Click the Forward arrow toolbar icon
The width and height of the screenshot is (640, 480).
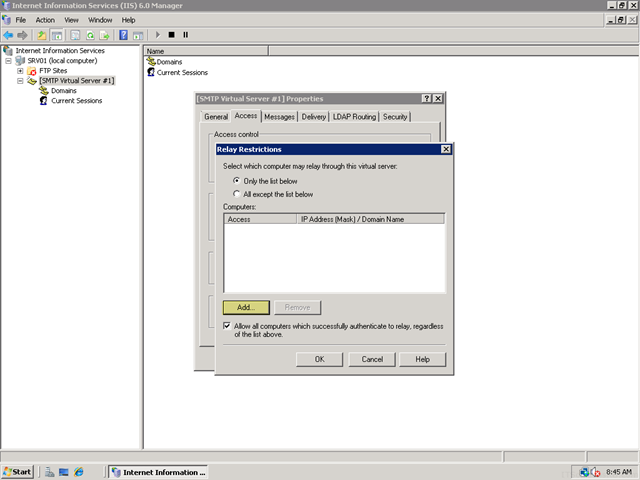click(x=22, y=36)
